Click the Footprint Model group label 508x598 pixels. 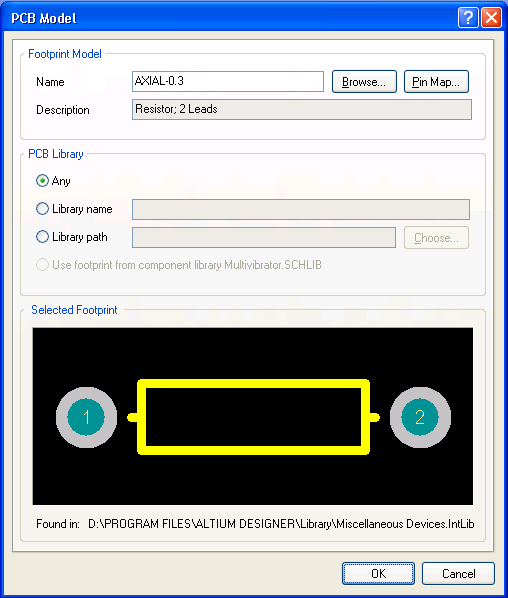[65, 54]
